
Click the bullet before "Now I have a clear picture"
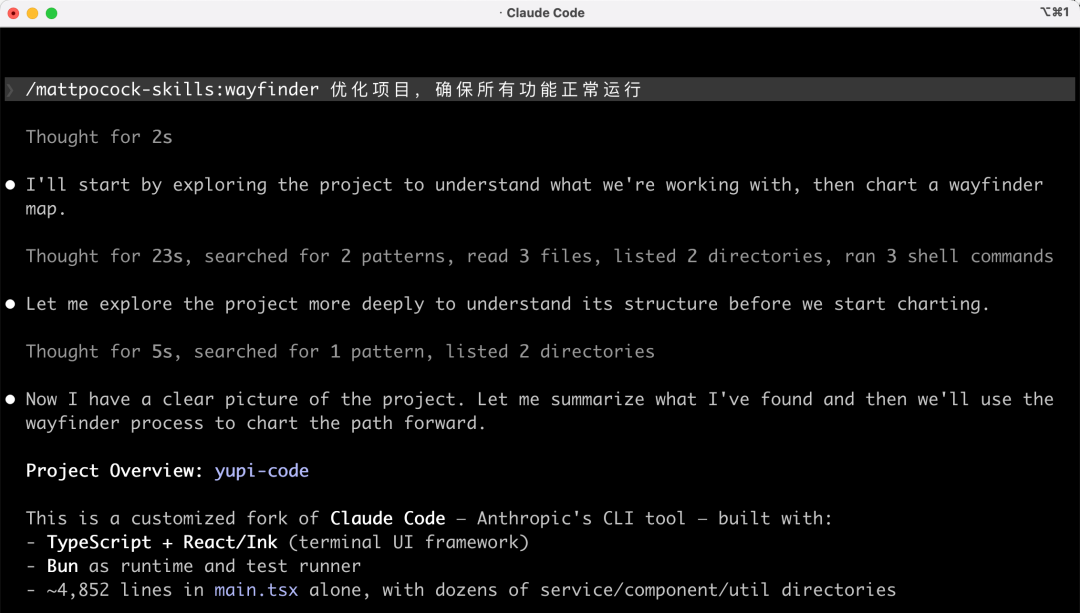[x=10, y=399]
